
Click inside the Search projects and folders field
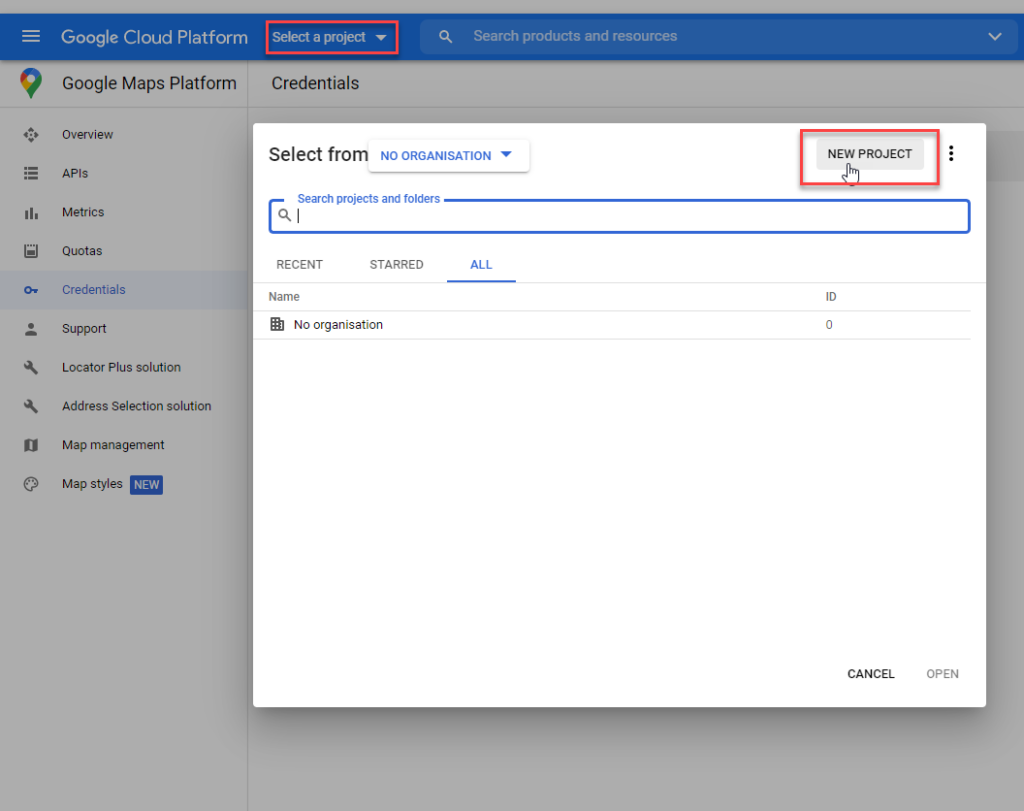618,215
